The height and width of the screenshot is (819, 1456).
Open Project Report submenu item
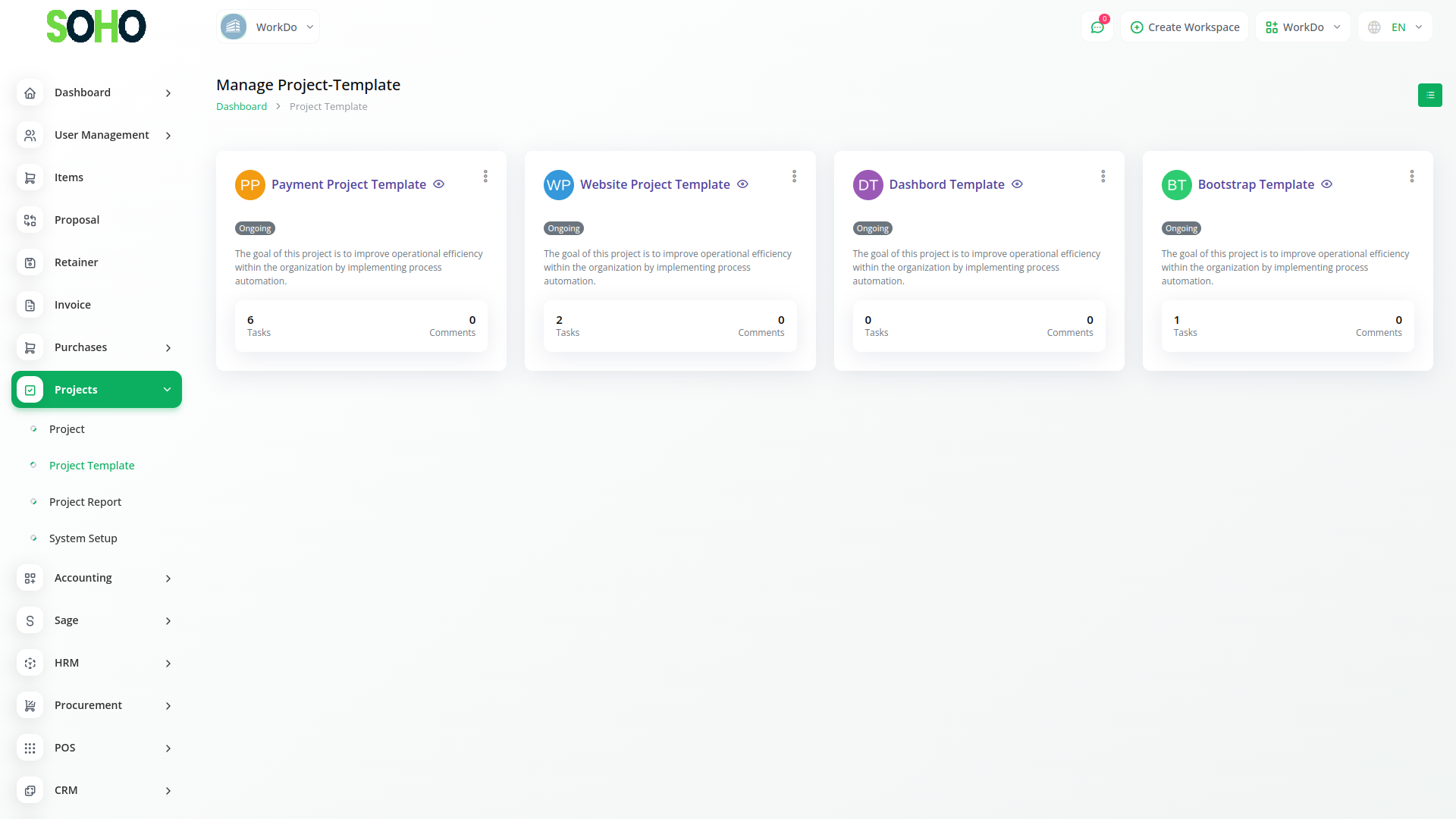coord(85,502)
